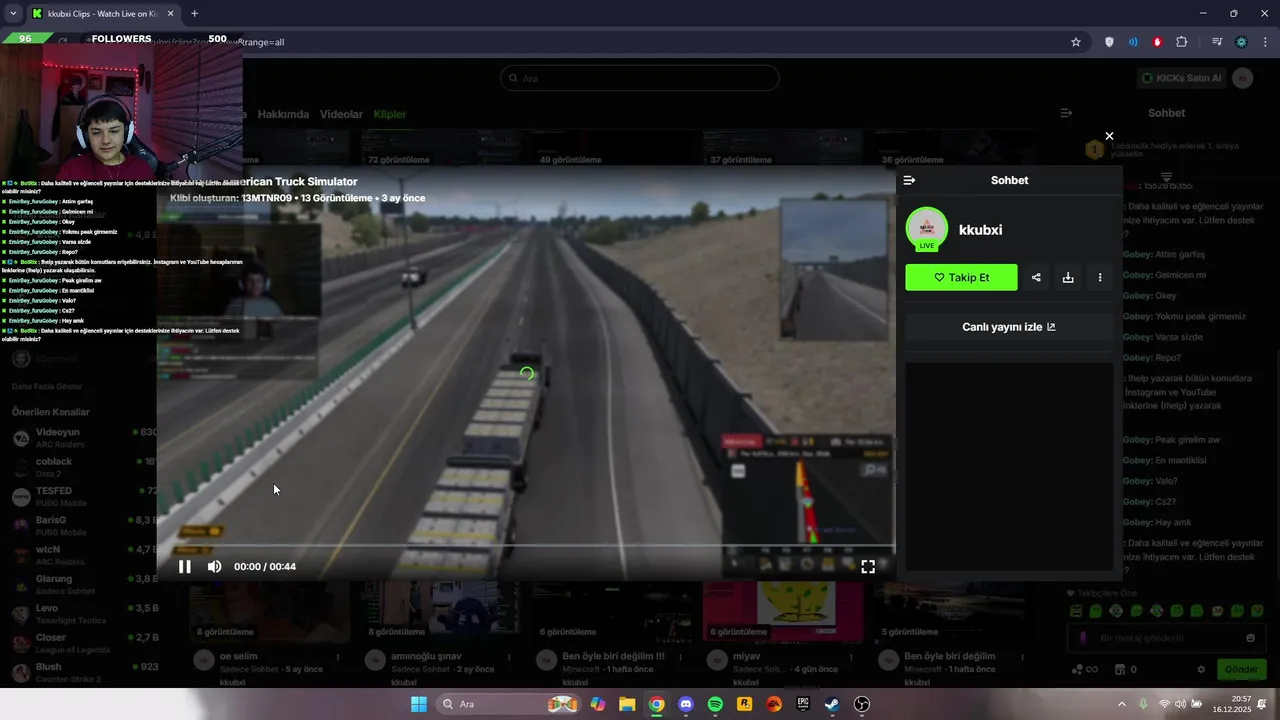Open chat settings gear icon
Screen dimensions: 1280x720
[x=1201, y=669]
